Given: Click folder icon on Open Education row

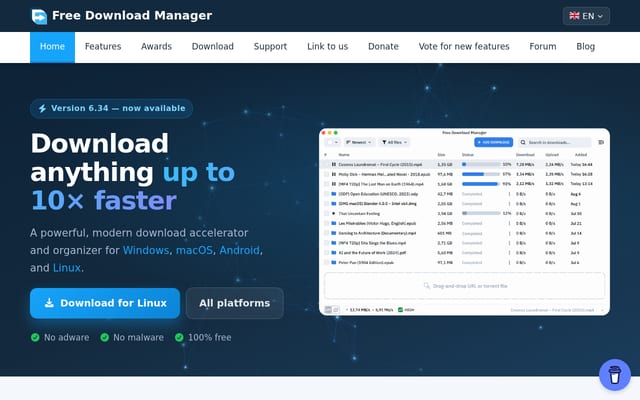Looking at the screenshot, I should pos(333,194).
